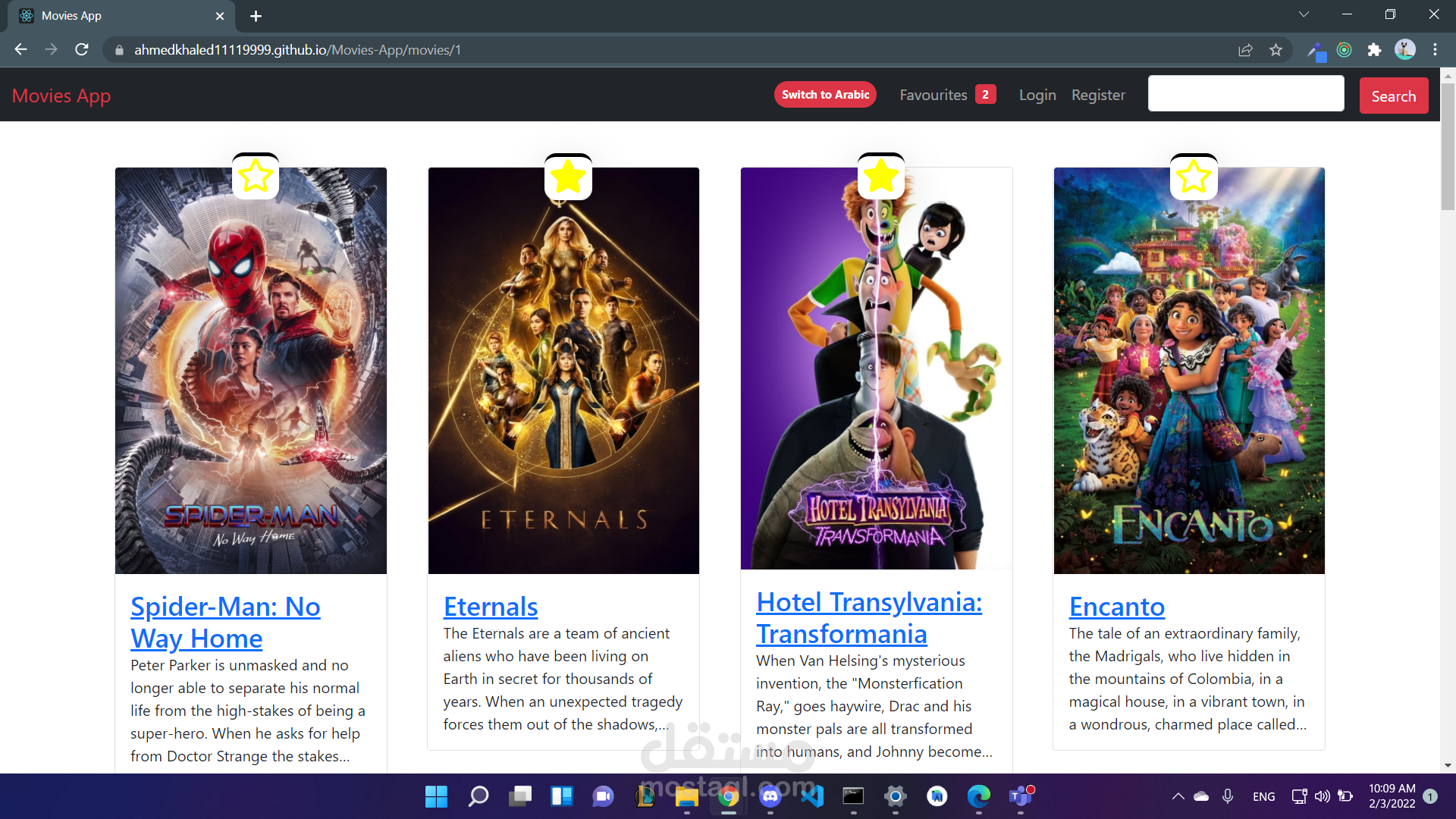Open the Eternals title link
This screenshot has height=819, width=1456.
(491, 606)
